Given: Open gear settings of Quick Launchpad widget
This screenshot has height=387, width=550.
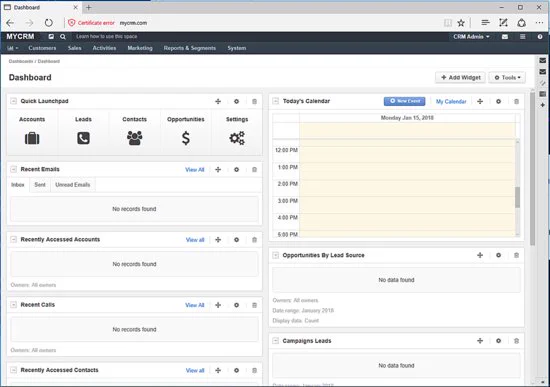Looking at the screenshot, I should point(236,101).
